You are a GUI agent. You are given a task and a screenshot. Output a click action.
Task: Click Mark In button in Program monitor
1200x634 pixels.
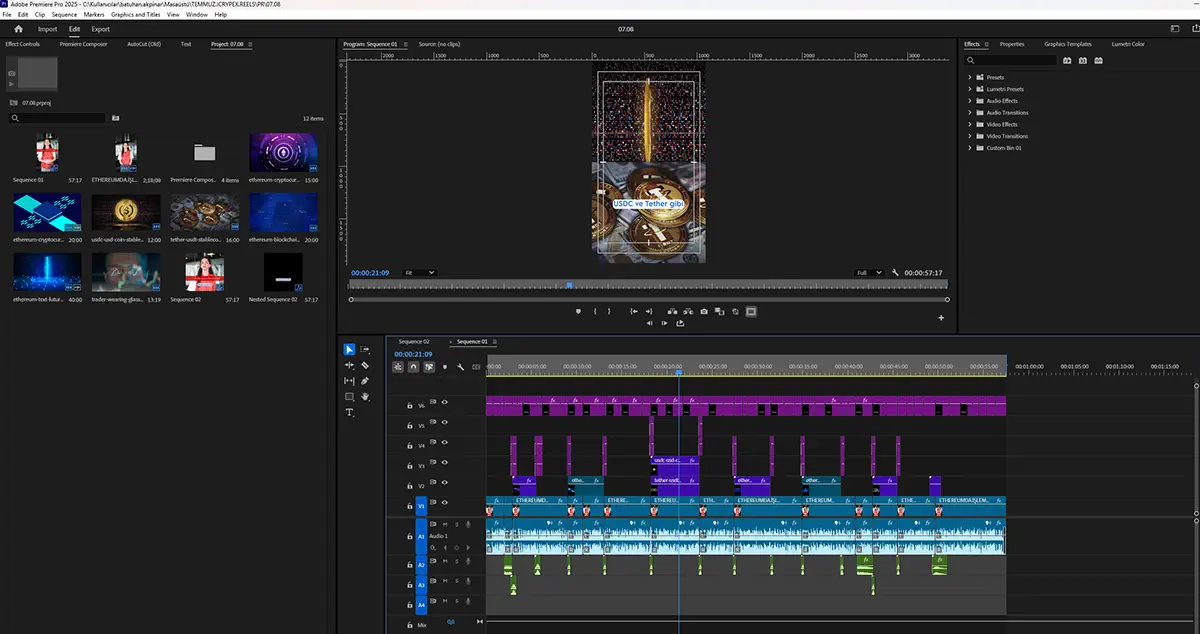pos(595,312)
